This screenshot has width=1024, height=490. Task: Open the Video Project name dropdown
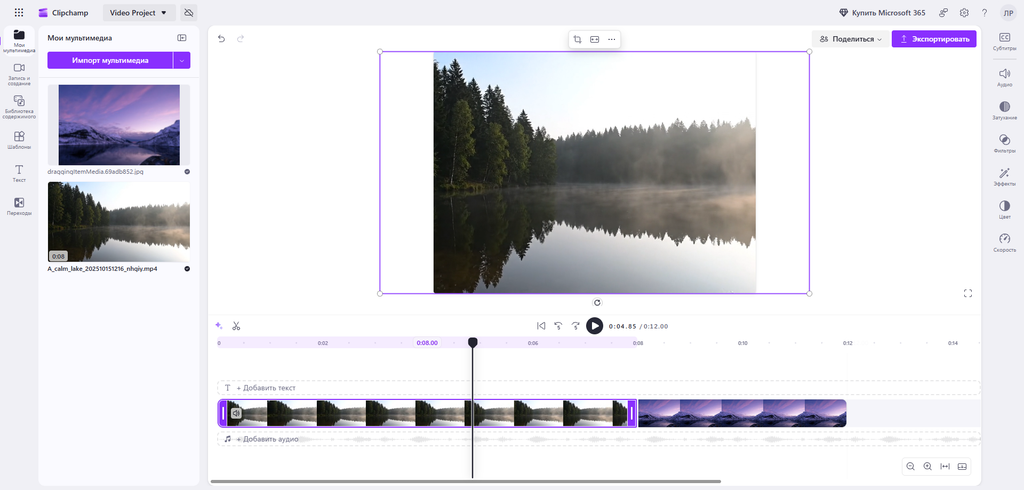pos(139,12)
